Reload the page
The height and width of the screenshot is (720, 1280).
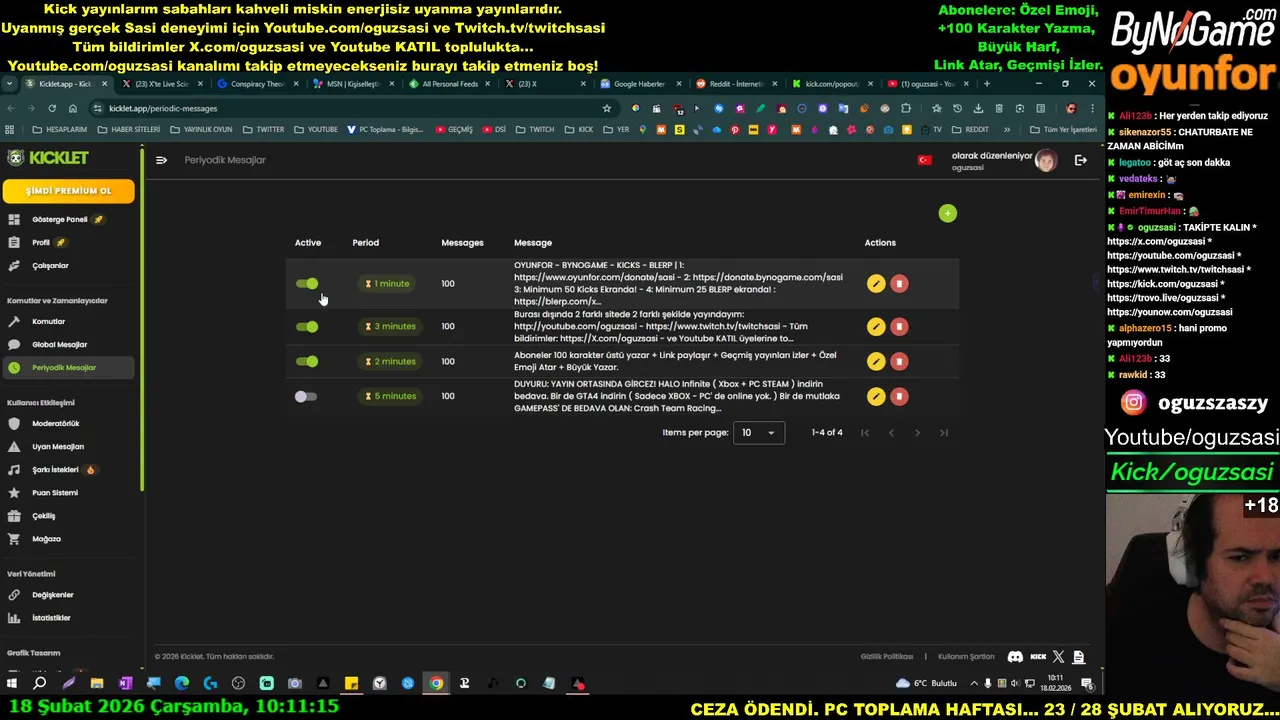tap(52, 108)
